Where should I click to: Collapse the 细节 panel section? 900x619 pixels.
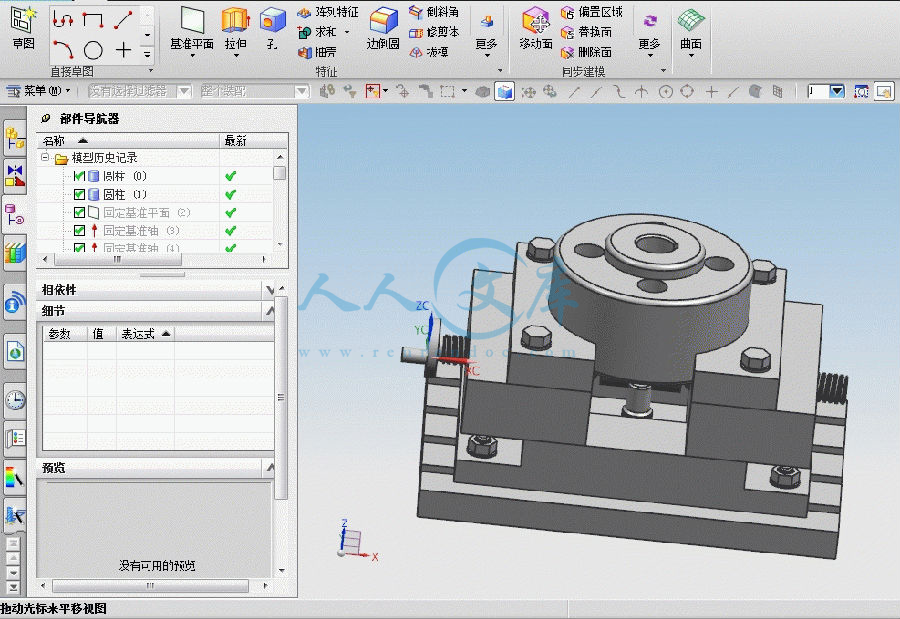point(270,311)
